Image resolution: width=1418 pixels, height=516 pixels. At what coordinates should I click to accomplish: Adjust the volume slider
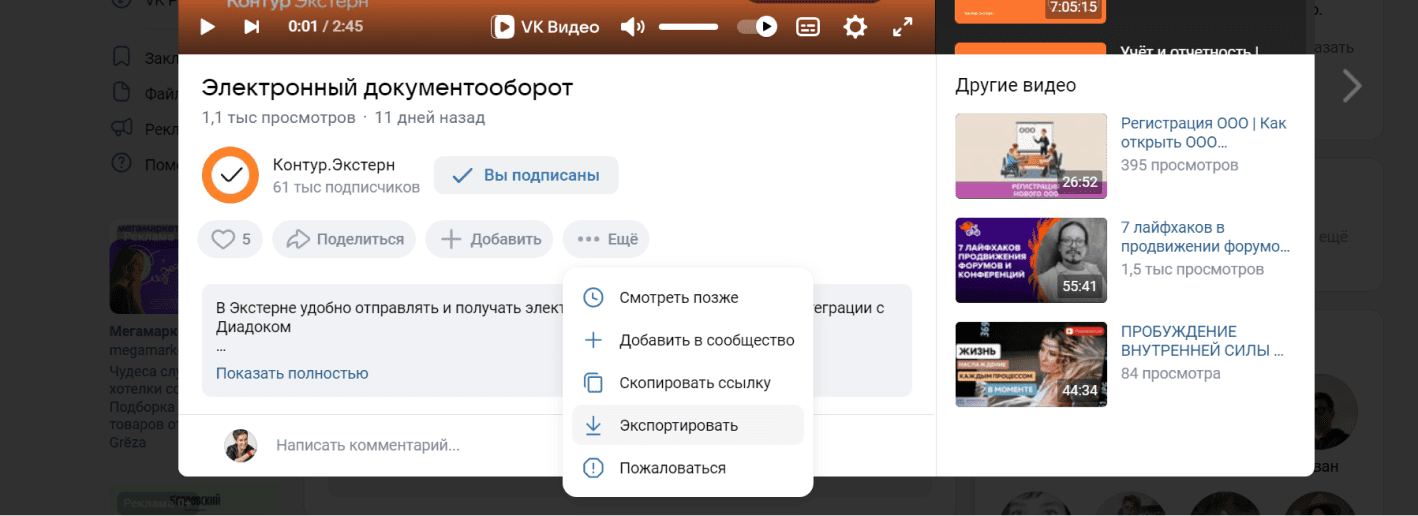click(688, 27)
